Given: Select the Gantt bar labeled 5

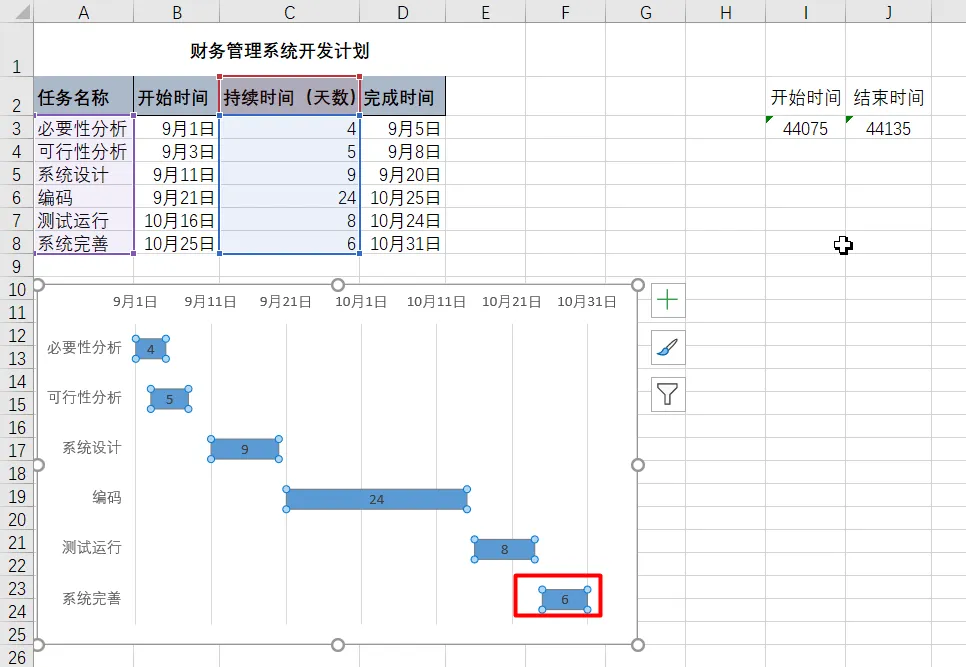Looking at the screenshot, I should click(x=169, y=399).
